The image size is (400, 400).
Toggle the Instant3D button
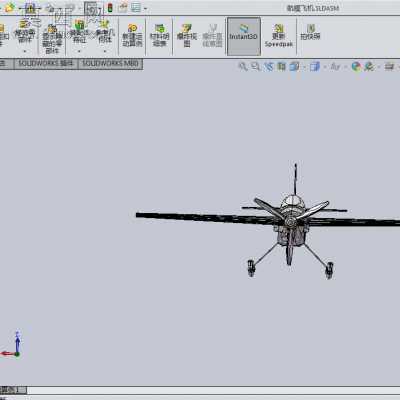click(244, 36)
